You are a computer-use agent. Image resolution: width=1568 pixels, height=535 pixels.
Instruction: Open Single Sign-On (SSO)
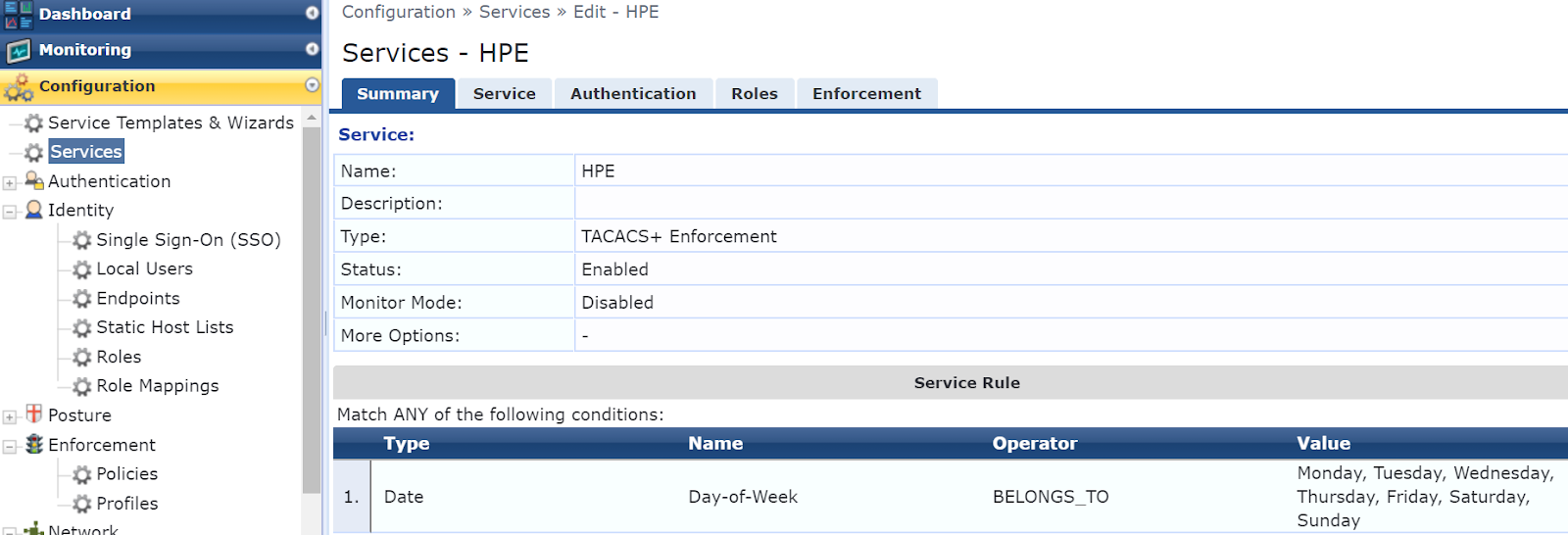click(188, 240)
